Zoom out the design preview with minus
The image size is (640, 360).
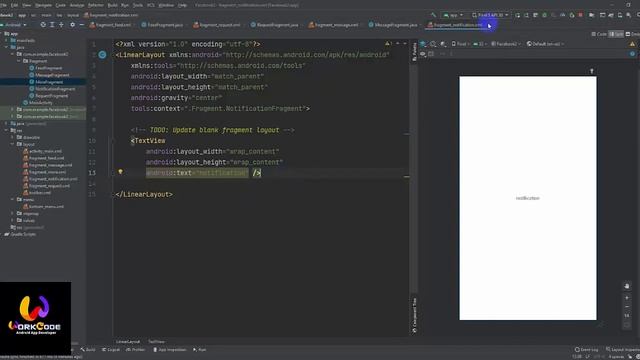pyautogui.click(x=627, y=307)
